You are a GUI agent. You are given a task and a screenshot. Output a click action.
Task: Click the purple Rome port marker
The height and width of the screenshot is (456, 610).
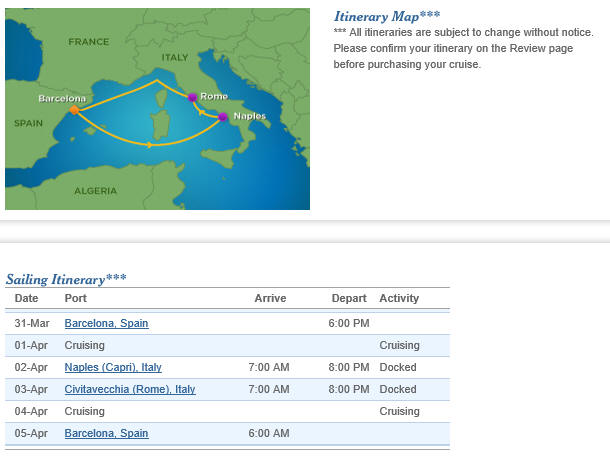coord(192,97)
